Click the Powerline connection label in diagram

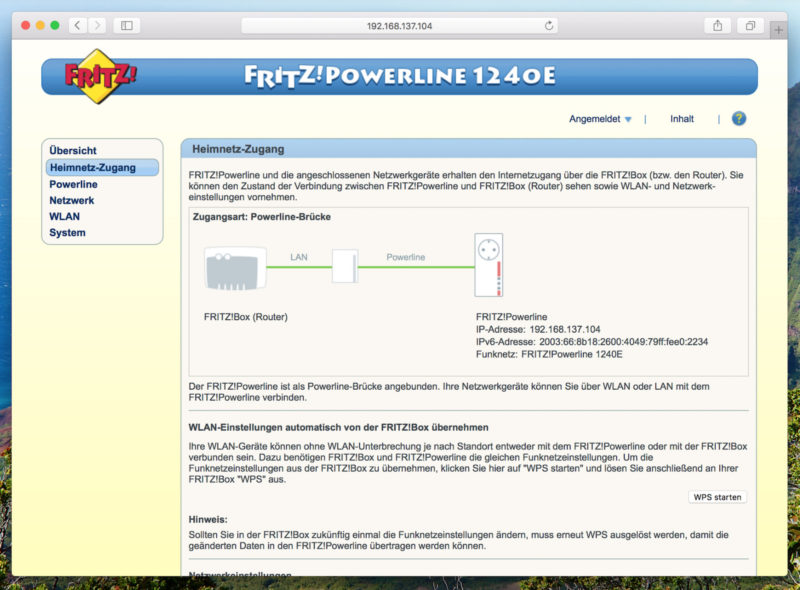click(406, 257)
